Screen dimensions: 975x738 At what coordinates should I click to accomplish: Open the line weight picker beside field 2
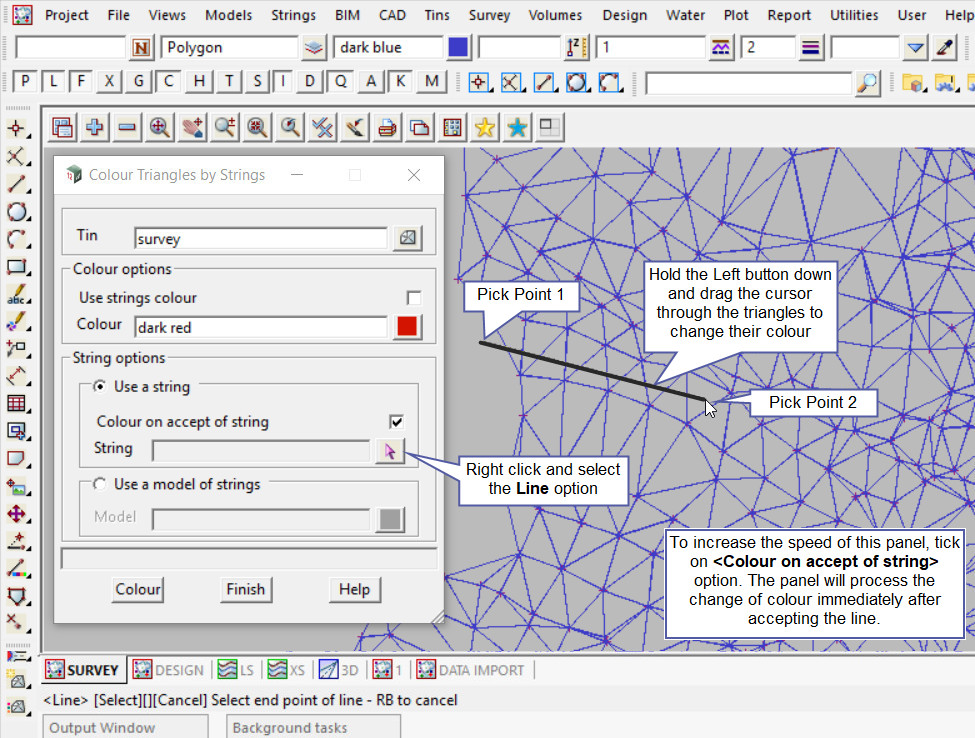pyautogui.click(x=810, y=48)
